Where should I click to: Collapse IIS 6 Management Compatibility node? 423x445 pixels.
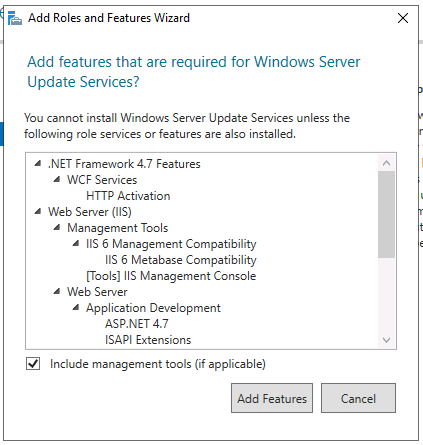pyautogui.click(x=76, y=243)
